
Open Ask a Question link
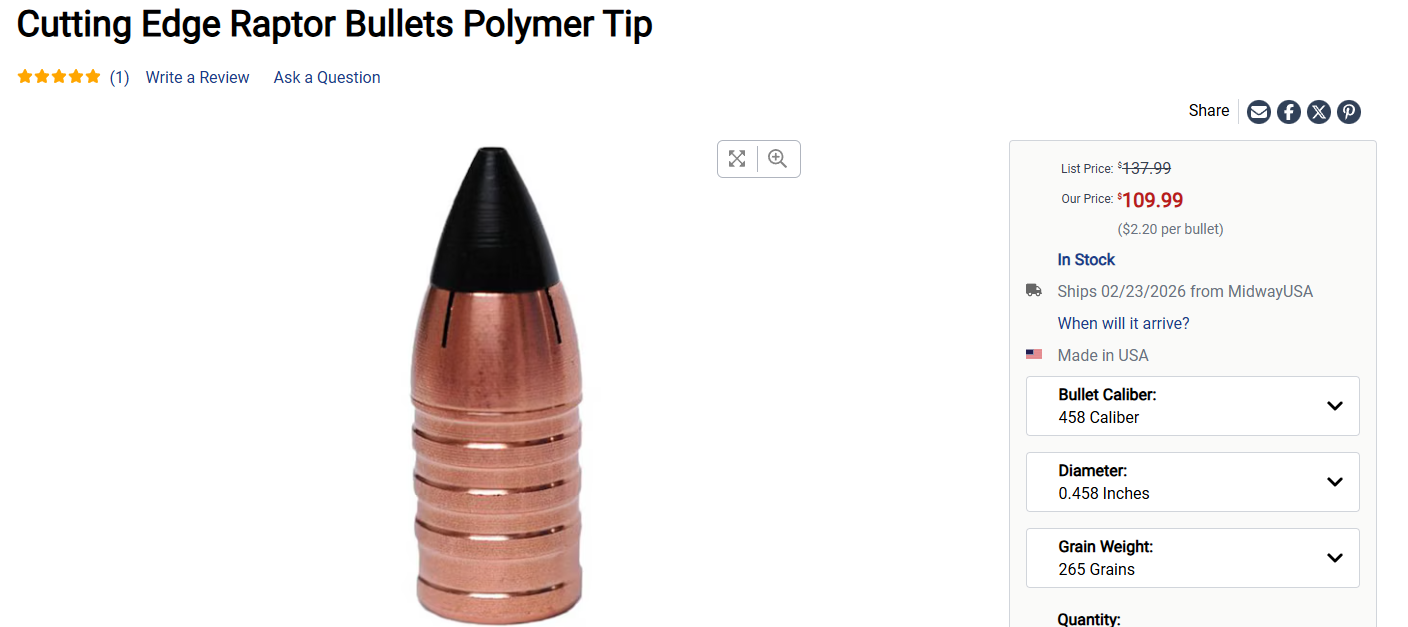coord(327,77)
